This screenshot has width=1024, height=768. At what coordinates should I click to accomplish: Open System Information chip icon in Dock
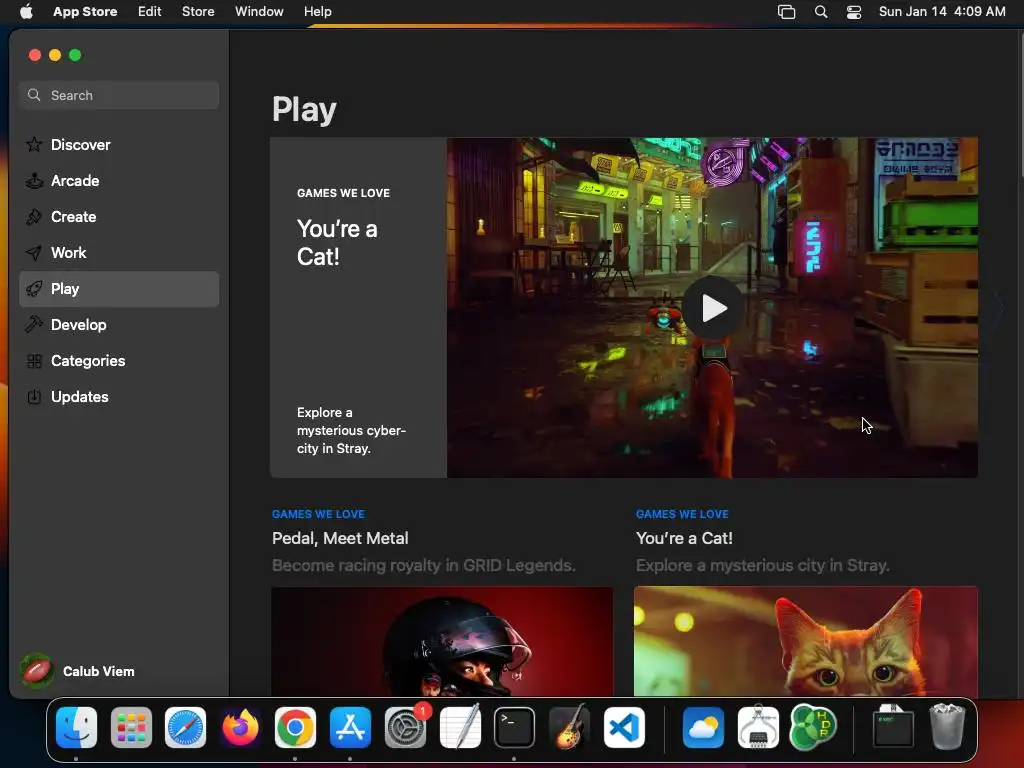pyautogui.click(x=758, y=728)
